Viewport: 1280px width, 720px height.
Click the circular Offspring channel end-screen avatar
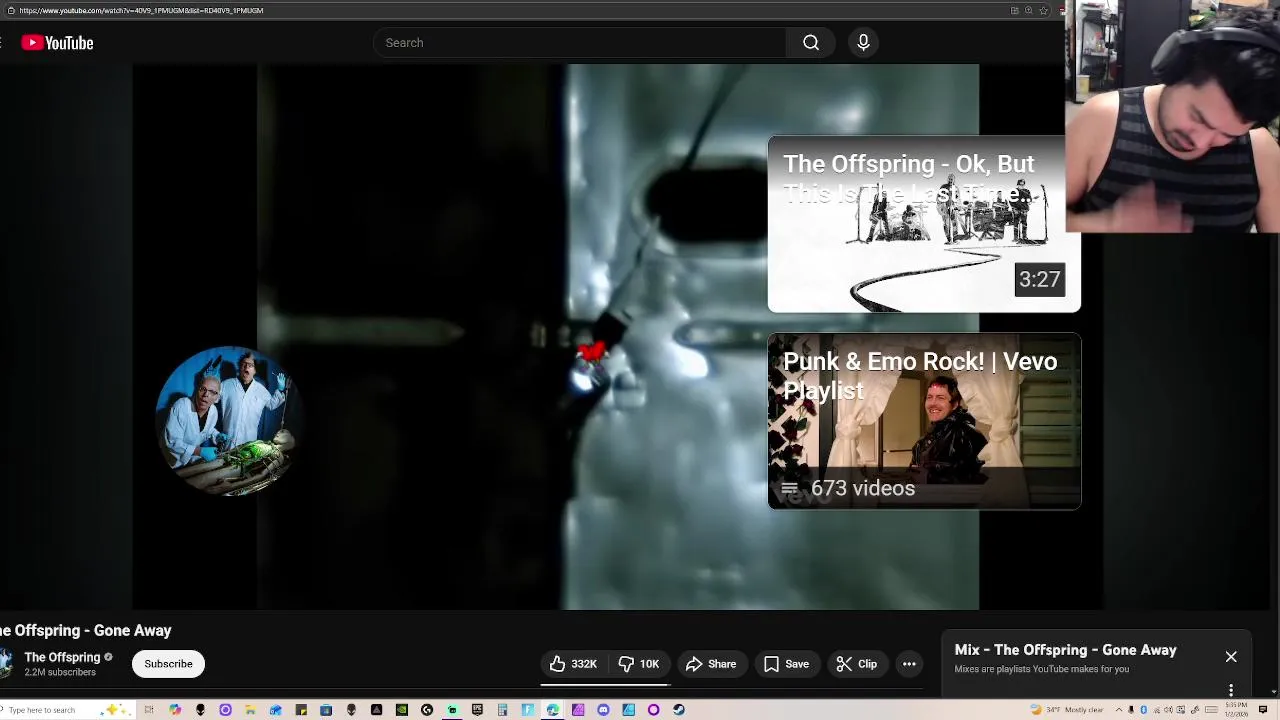point(229,421)
